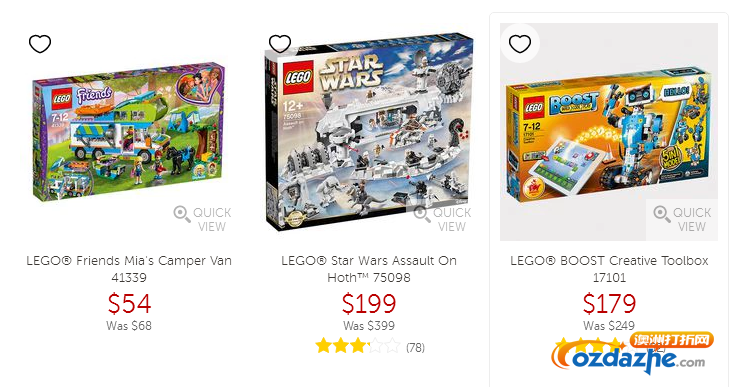View the LEGO BOOST robot box image
736x387 pixels.
click(609, 135)
